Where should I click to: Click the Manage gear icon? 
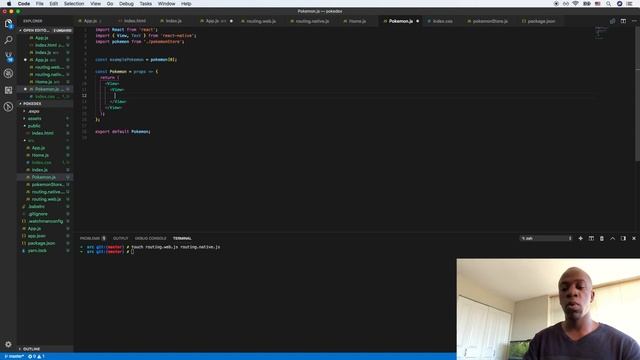[8, 344]
